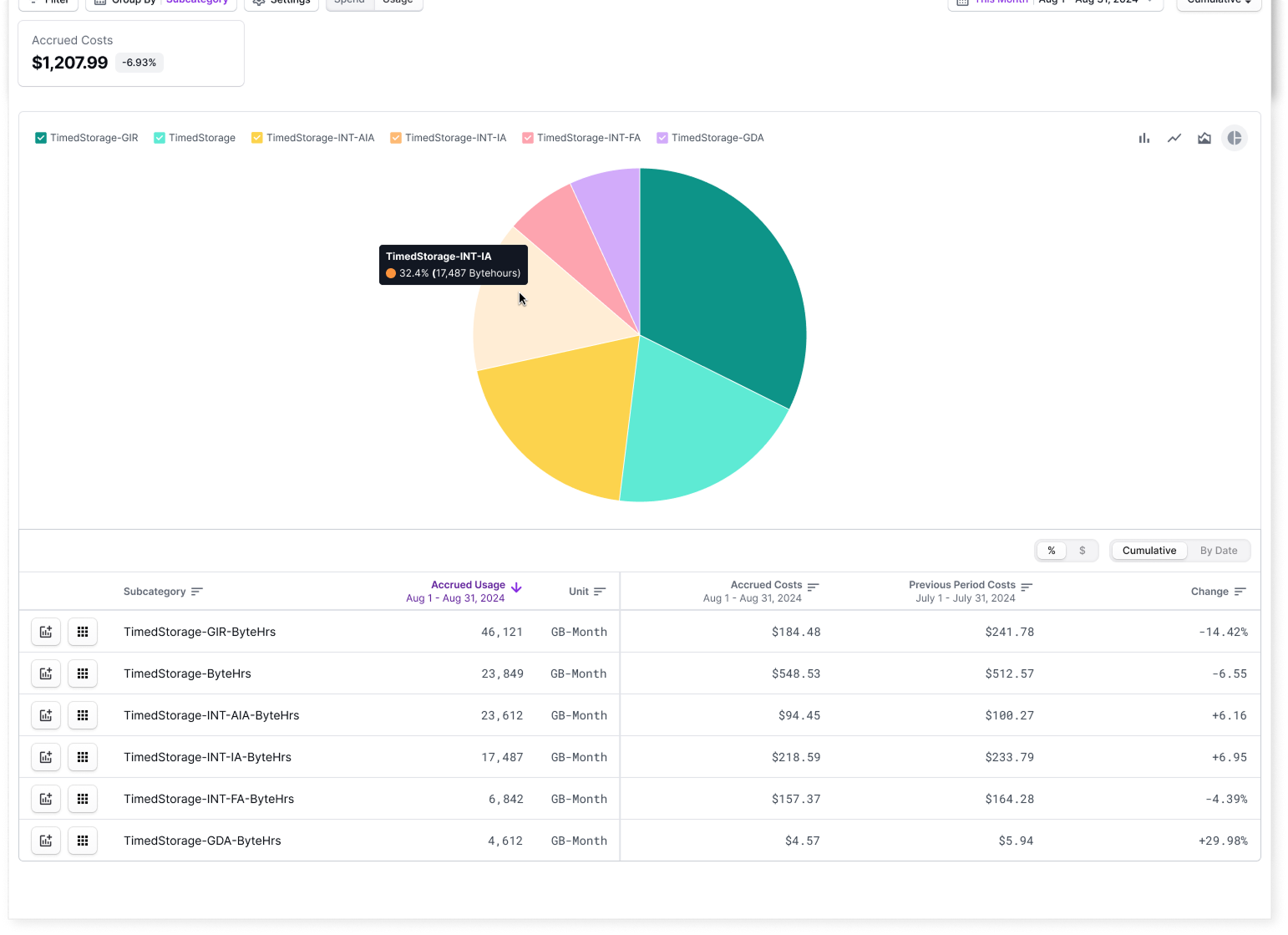Select the pie chart view icon
The image size is (1288, 935).
click(1234, 138)
